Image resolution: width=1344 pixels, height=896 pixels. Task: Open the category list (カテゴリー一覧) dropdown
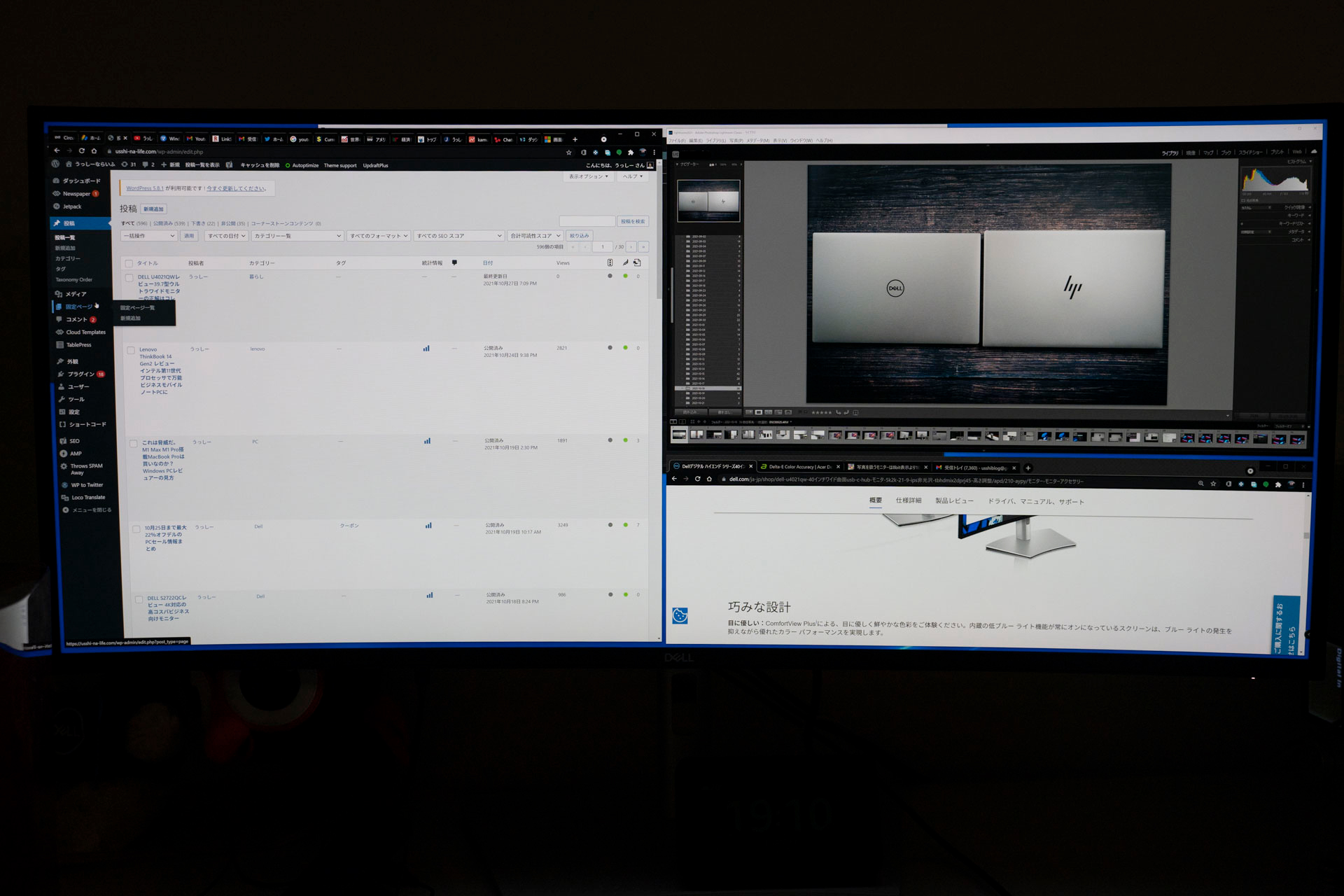297,236
